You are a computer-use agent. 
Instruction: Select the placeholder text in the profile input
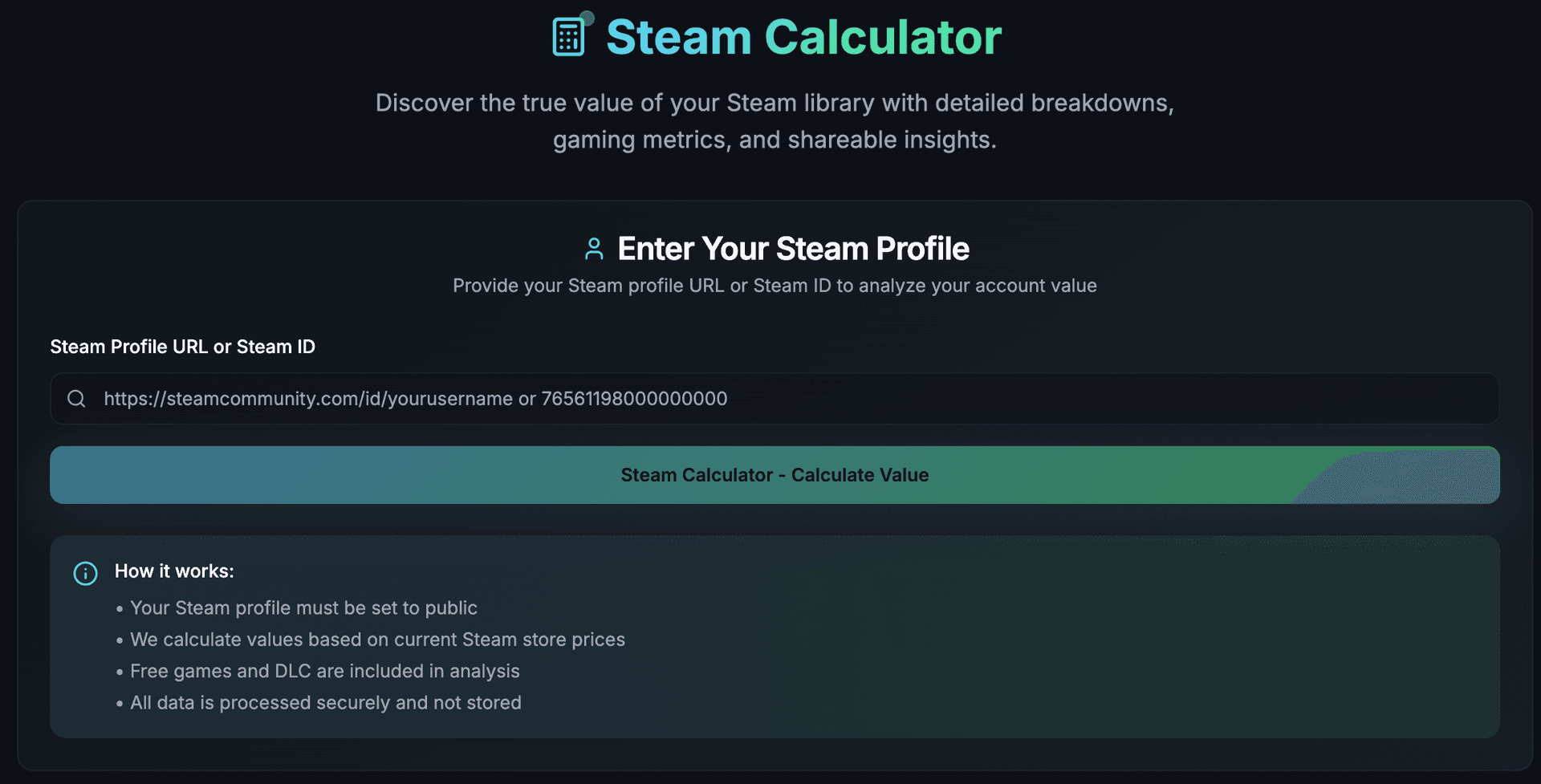414,398
